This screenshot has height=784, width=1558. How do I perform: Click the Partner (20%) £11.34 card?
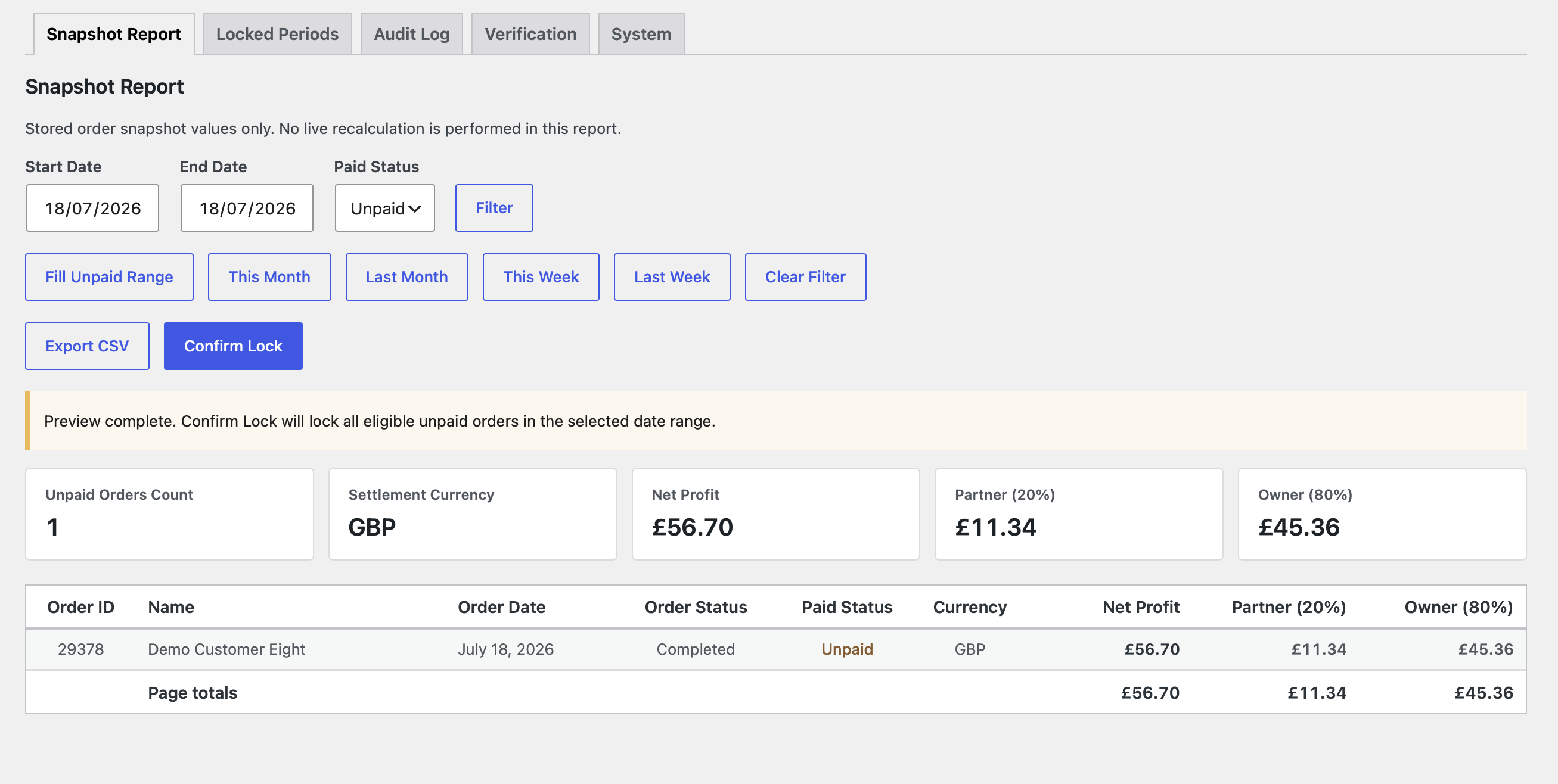(x=1079, y=514)
